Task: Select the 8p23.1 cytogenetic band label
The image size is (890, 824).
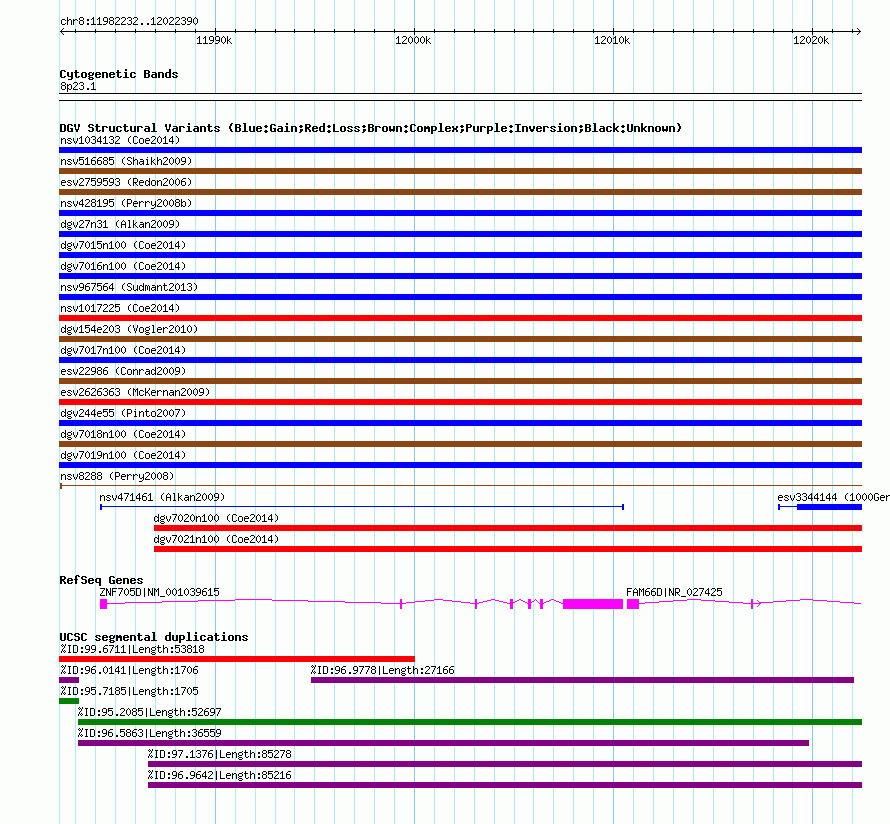Action: click(78, 86)
